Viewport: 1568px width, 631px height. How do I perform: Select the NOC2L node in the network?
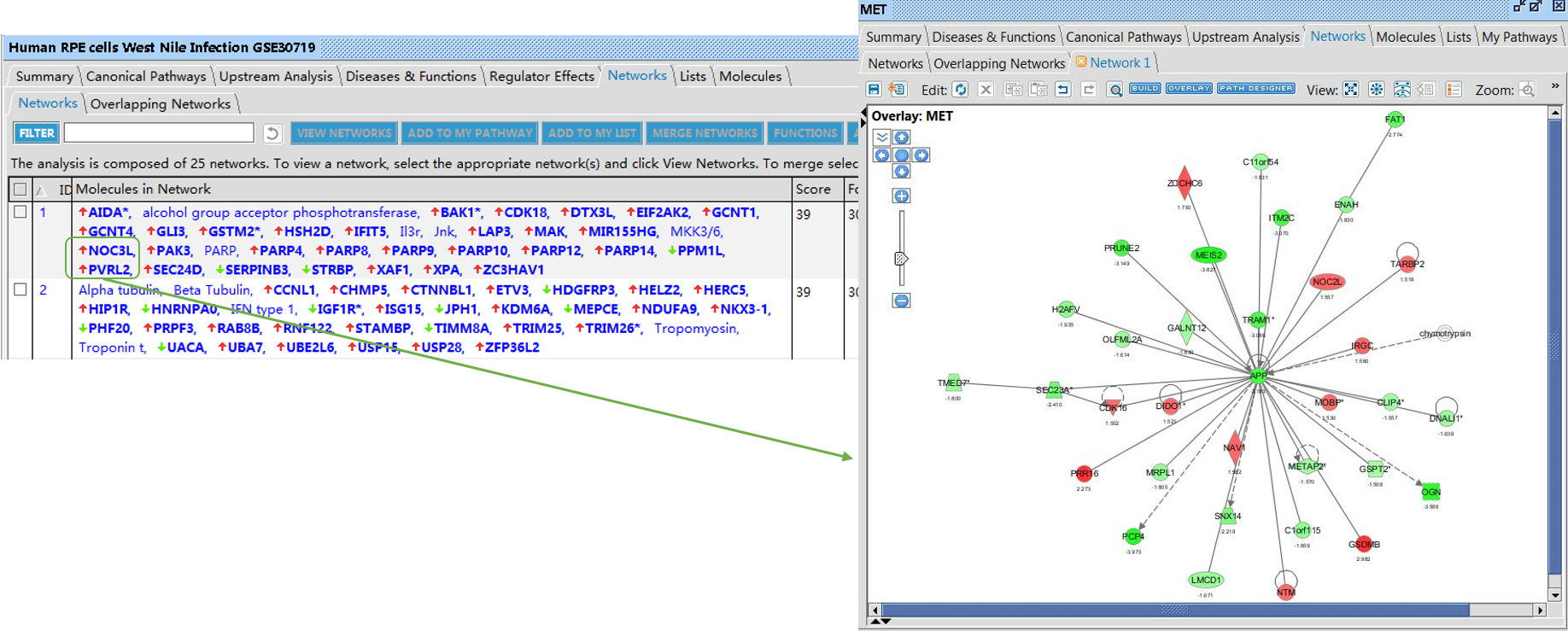pyautogui.click(x=1327, y=282)
